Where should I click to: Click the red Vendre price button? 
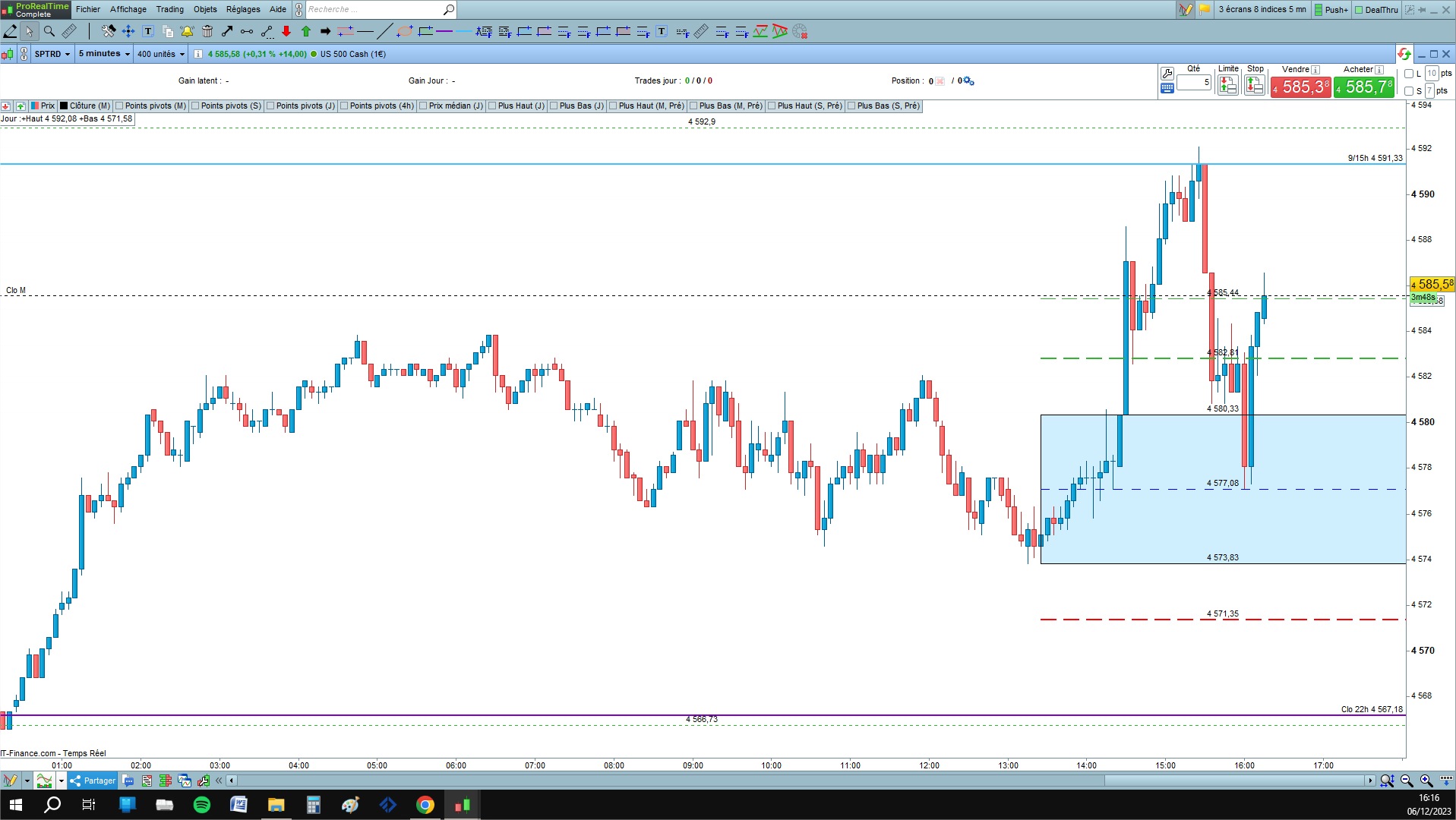click(x=1301, y=87)
